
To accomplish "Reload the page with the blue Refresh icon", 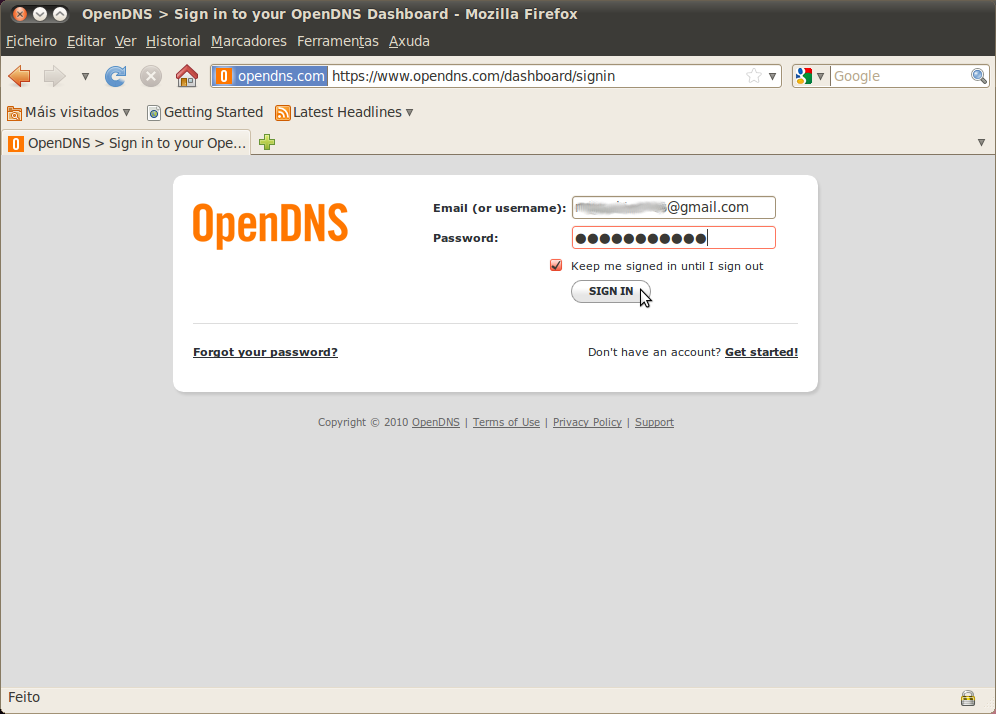I will click(x=116, y=76).
